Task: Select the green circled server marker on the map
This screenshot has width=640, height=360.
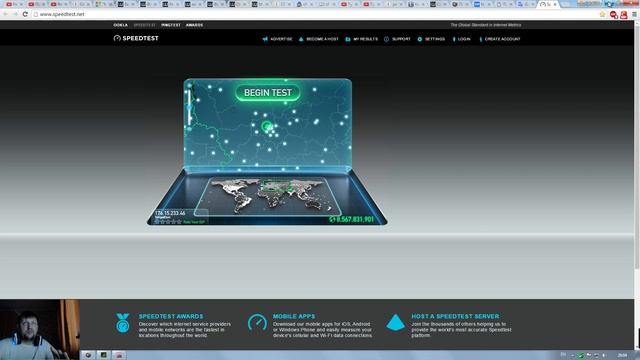Action: point(267,126)
